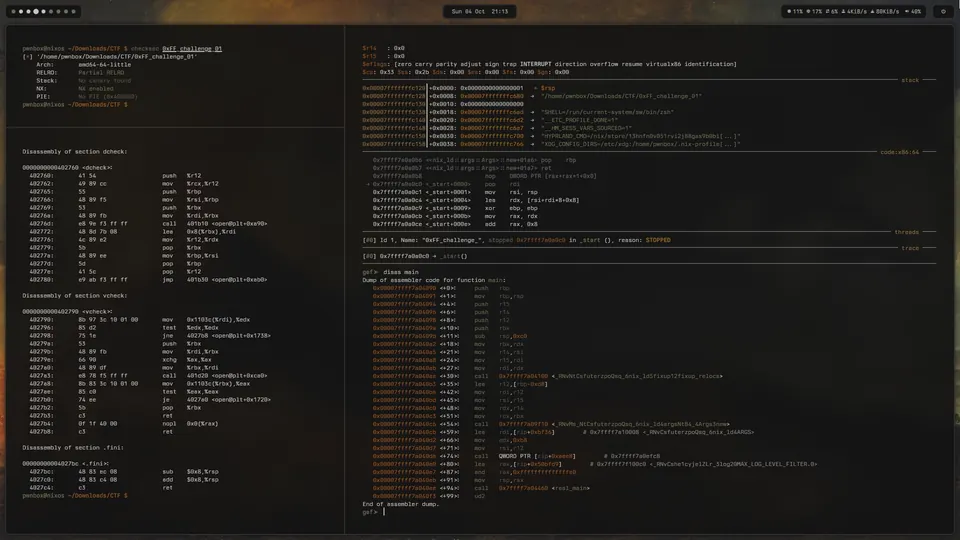The width and height of the screenshot is (960, 540).
Task: Open the power menu icon in top bar
Action: (x=943, y=12)
